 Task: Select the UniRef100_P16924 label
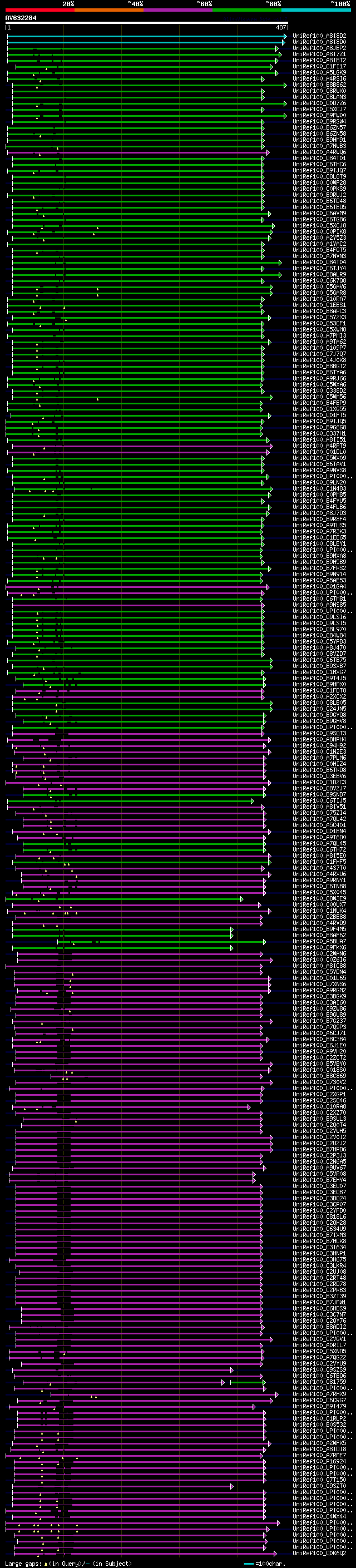point(319,1461)
